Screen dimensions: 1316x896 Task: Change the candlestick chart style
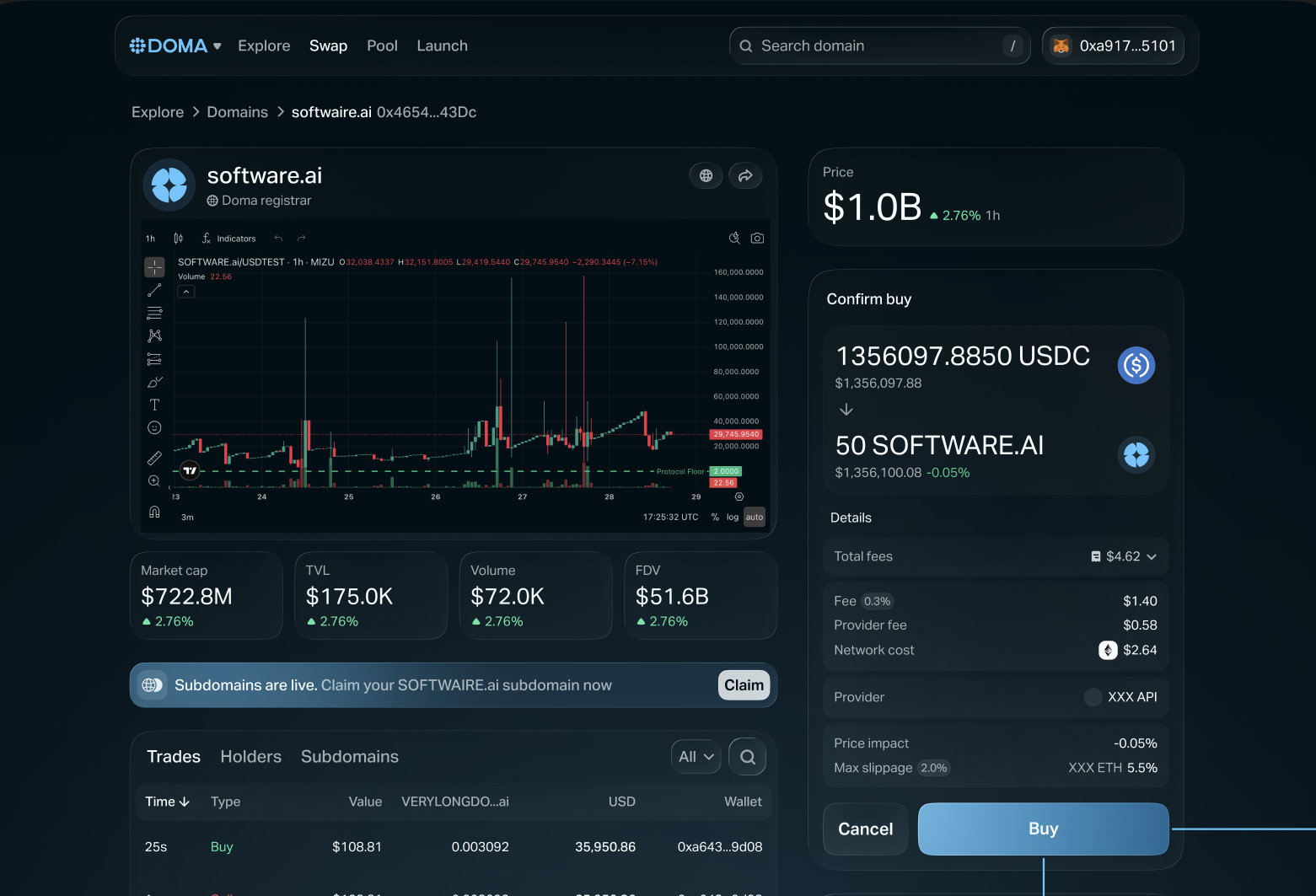(x=178, y=239)
